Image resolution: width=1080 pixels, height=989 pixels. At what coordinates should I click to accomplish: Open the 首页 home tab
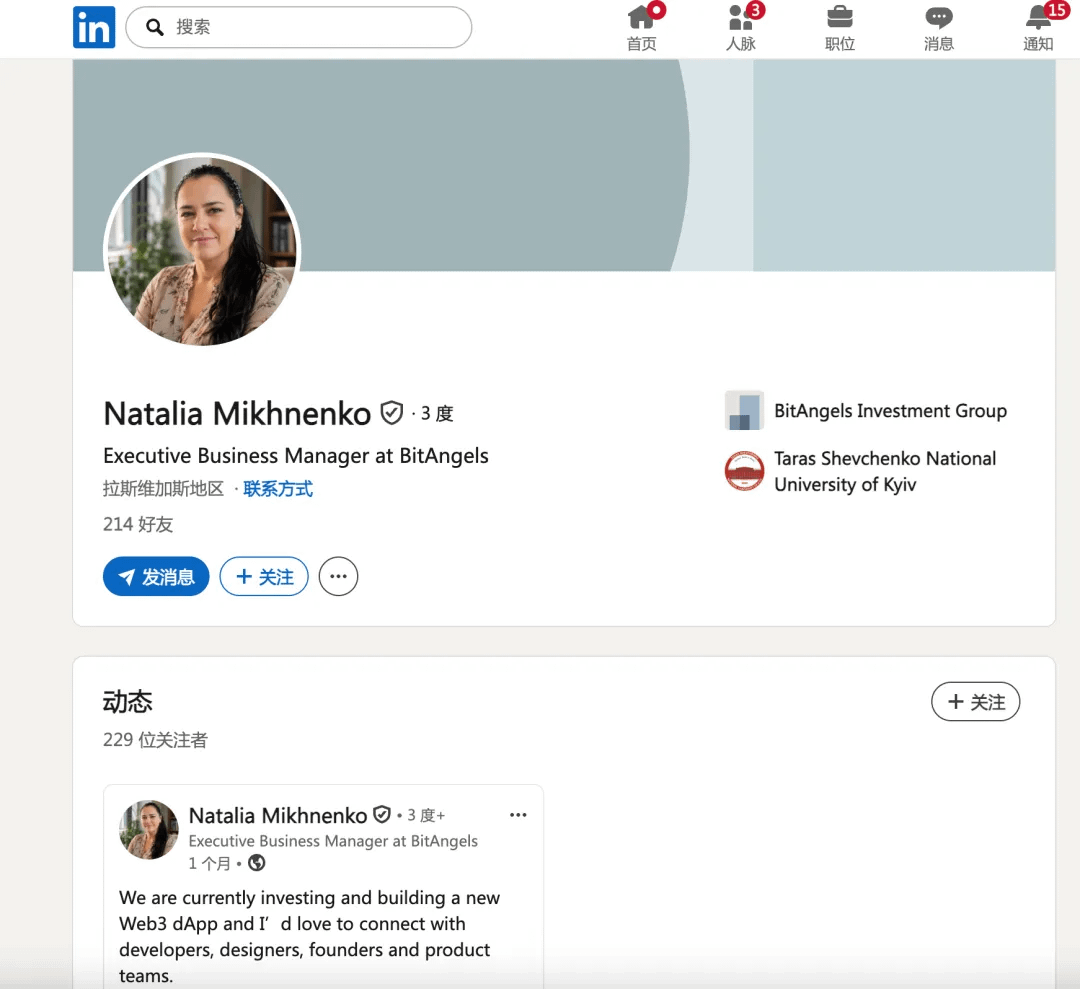[641, 28]
